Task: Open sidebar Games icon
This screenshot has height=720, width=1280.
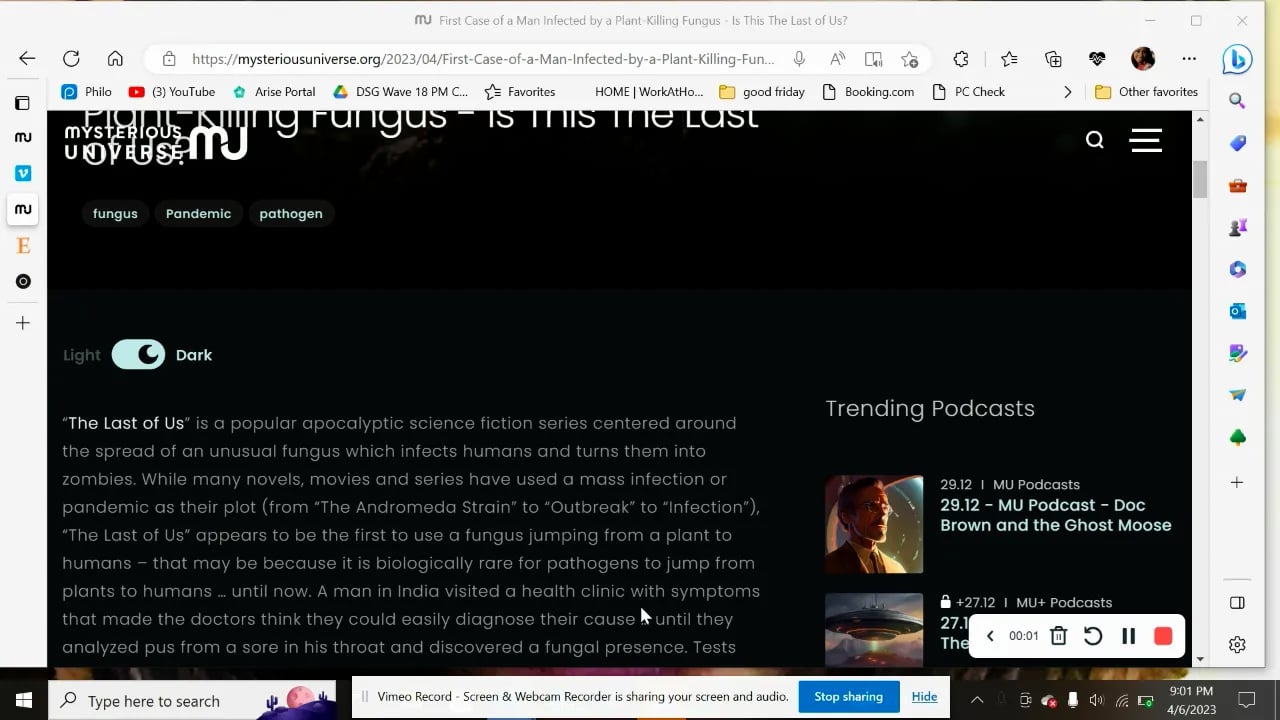Action: click(x=1237, y=227)
